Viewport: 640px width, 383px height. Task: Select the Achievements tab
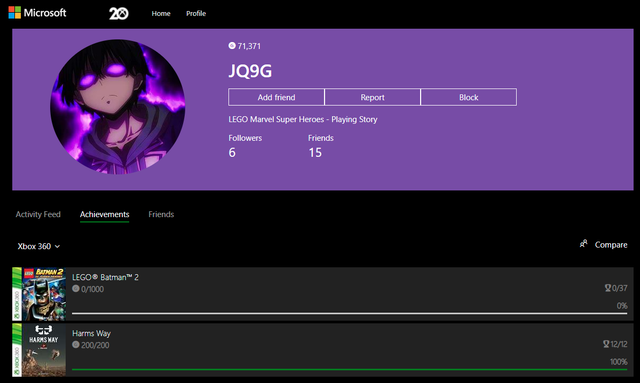click(104, 215)
